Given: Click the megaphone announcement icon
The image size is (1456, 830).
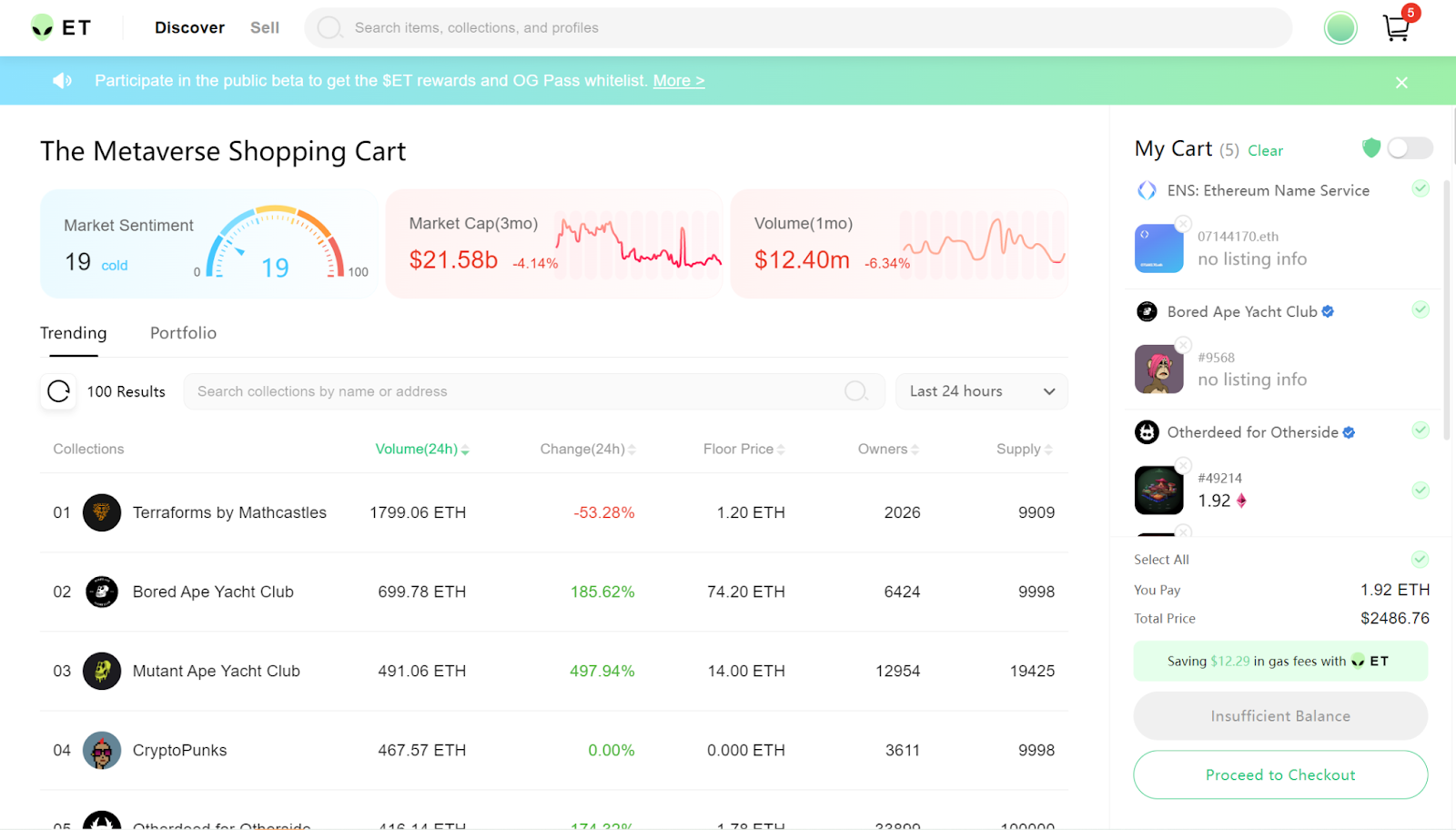Looking at the screenshot, I should click(x=62, y=81).
